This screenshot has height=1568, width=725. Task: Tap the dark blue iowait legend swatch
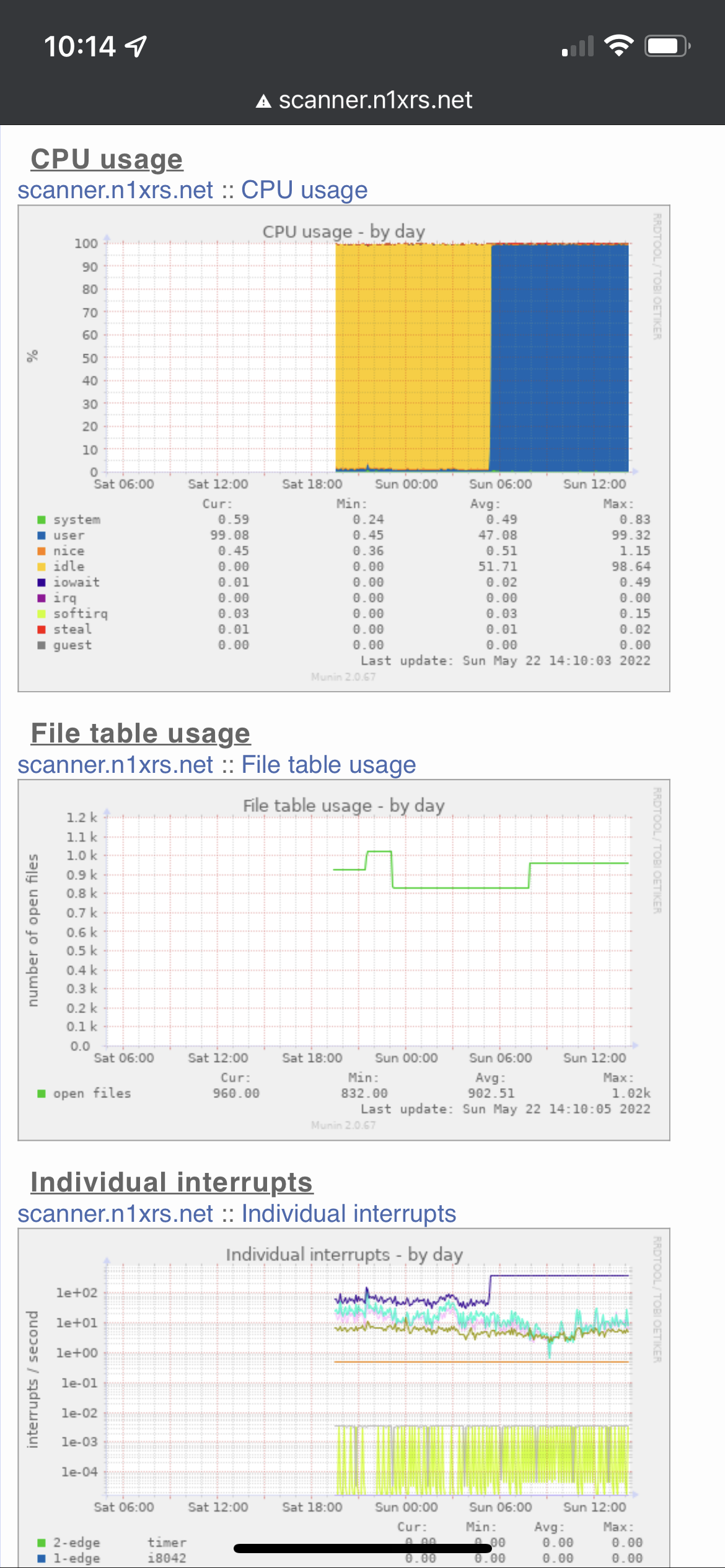tap(42, 582)
